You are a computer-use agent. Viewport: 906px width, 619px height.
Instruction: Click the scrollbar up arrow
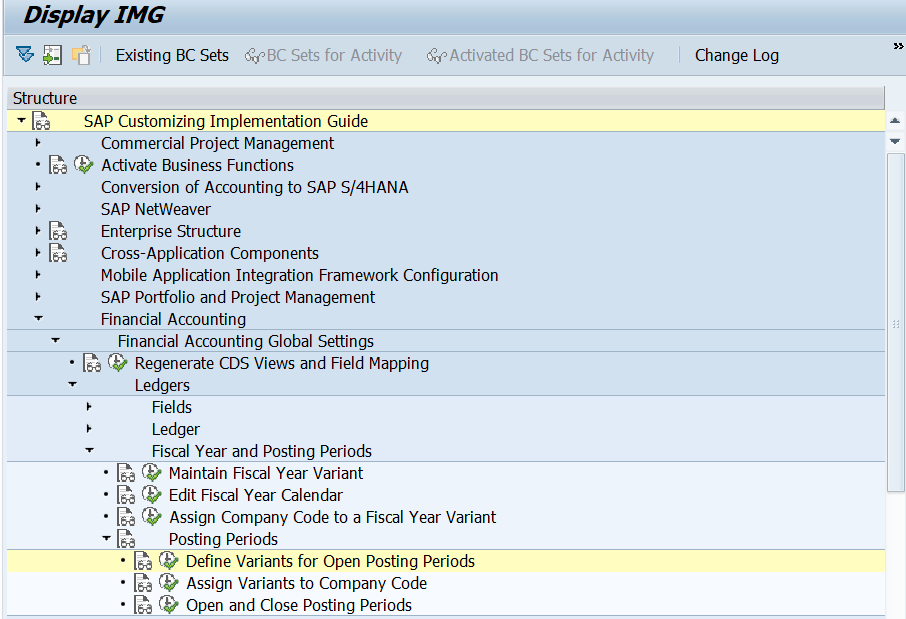tap(895, 121)
